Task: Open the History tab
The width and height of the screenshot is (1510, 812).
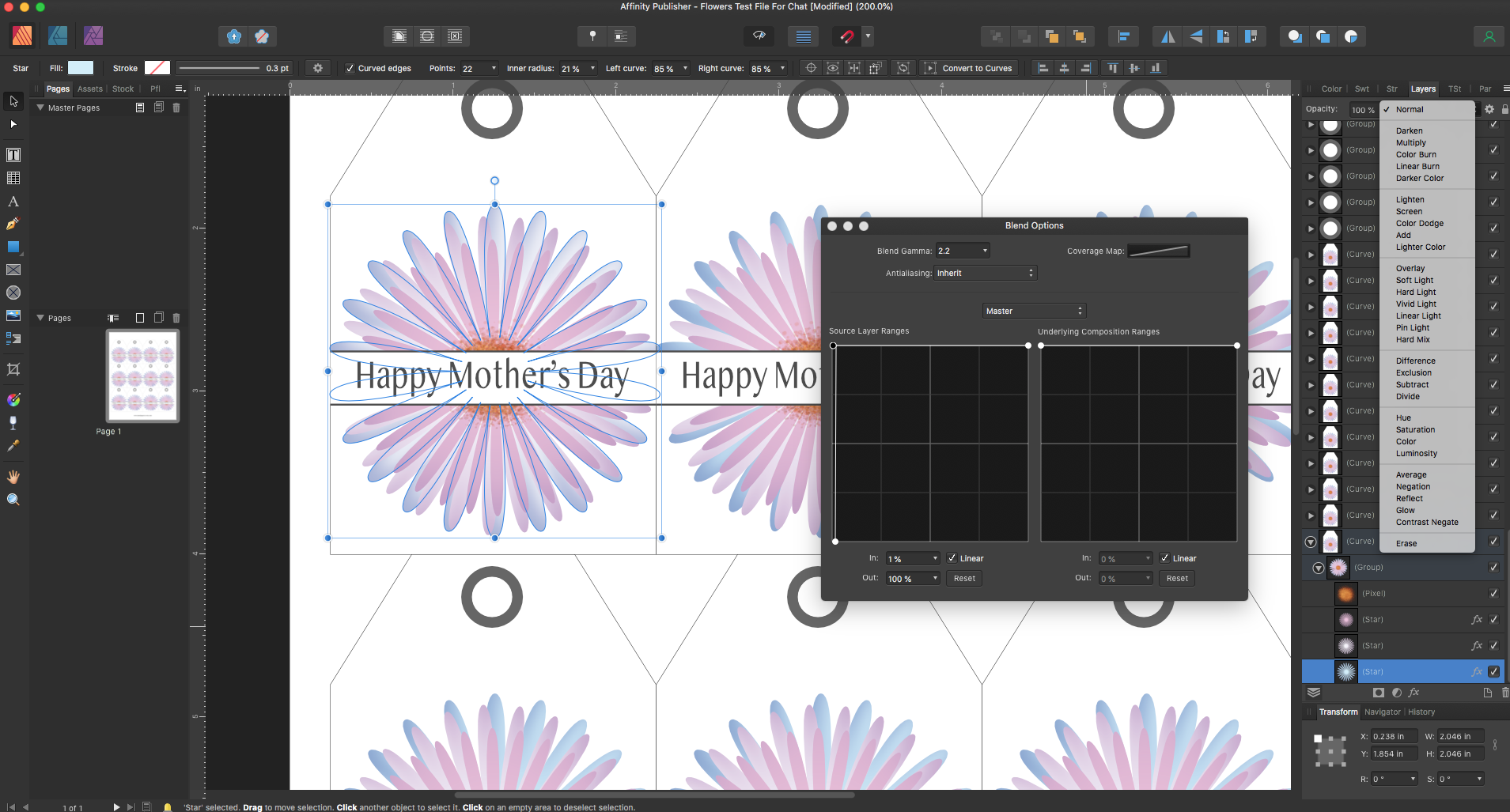Action: (1421, 712)
